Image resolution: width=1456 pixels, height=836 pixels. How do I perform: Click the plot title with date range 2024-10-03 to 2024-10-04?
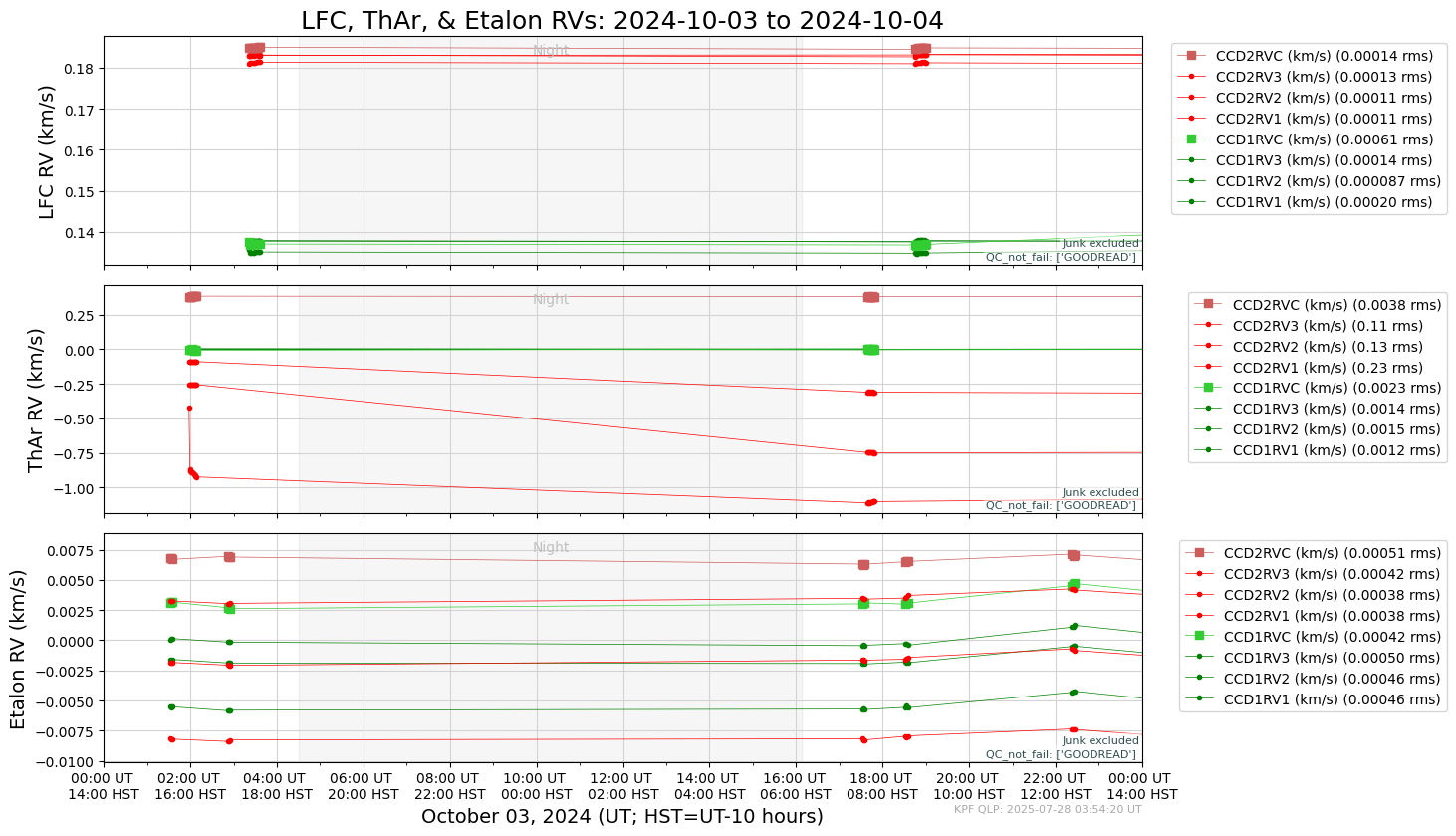[622, 20]
